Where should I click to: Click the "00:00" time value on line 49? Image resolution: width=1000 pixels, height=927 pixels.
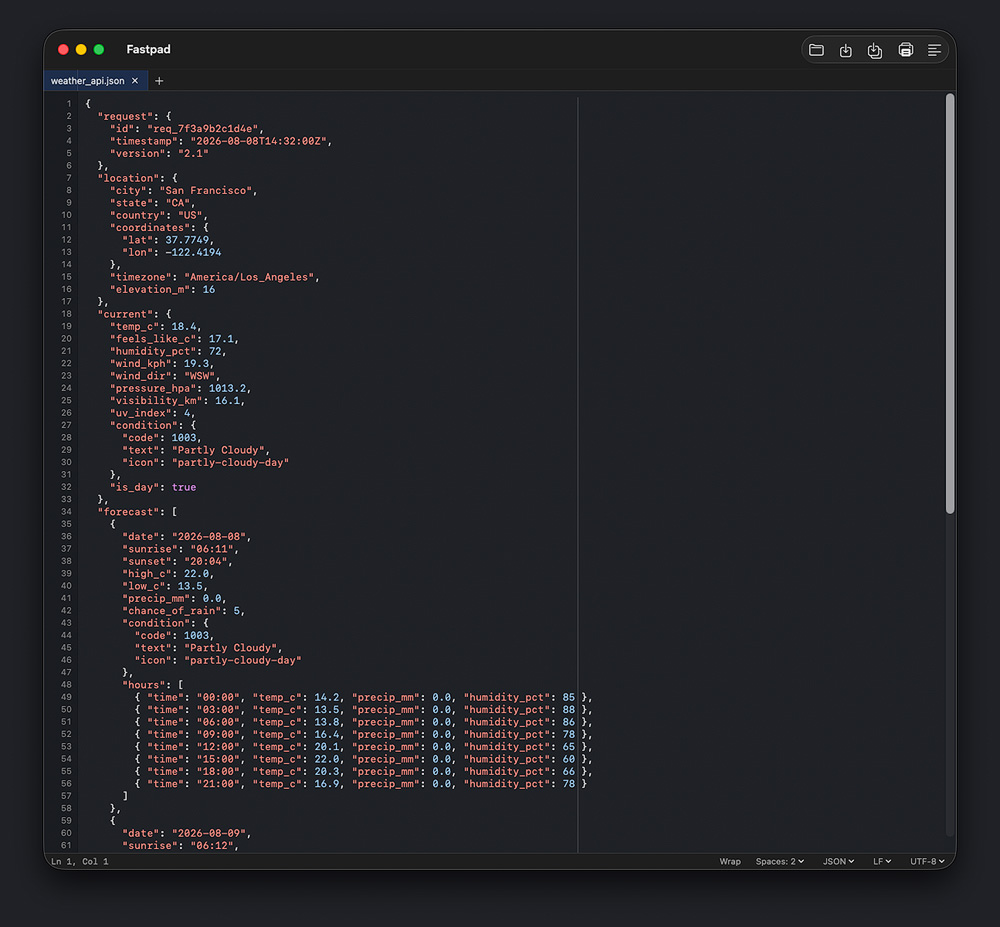click(x=218, y=697)
